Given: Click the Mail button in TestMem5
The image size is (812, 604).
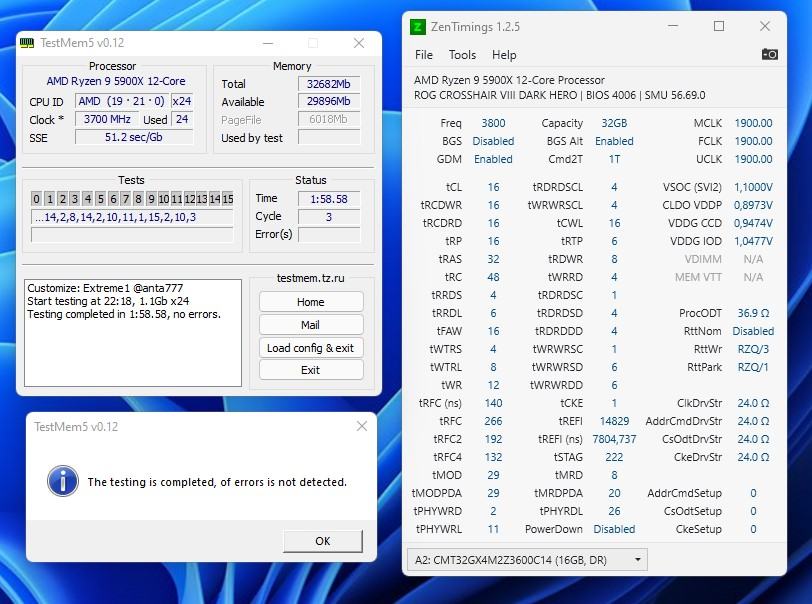Looking at the screenshot, I should [311, 325].
